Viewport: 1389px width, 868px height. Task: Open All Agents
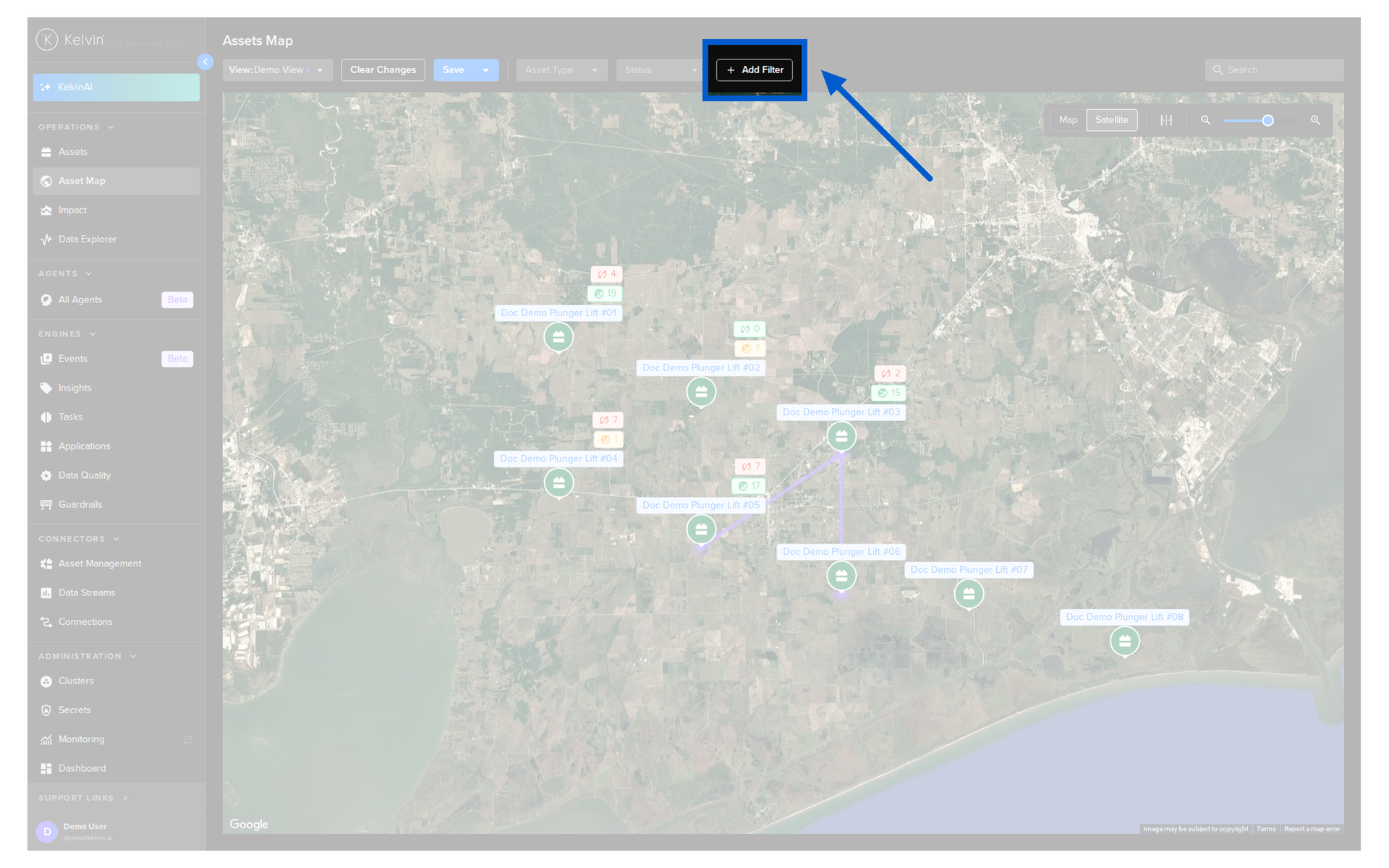[x=116, y=299]
